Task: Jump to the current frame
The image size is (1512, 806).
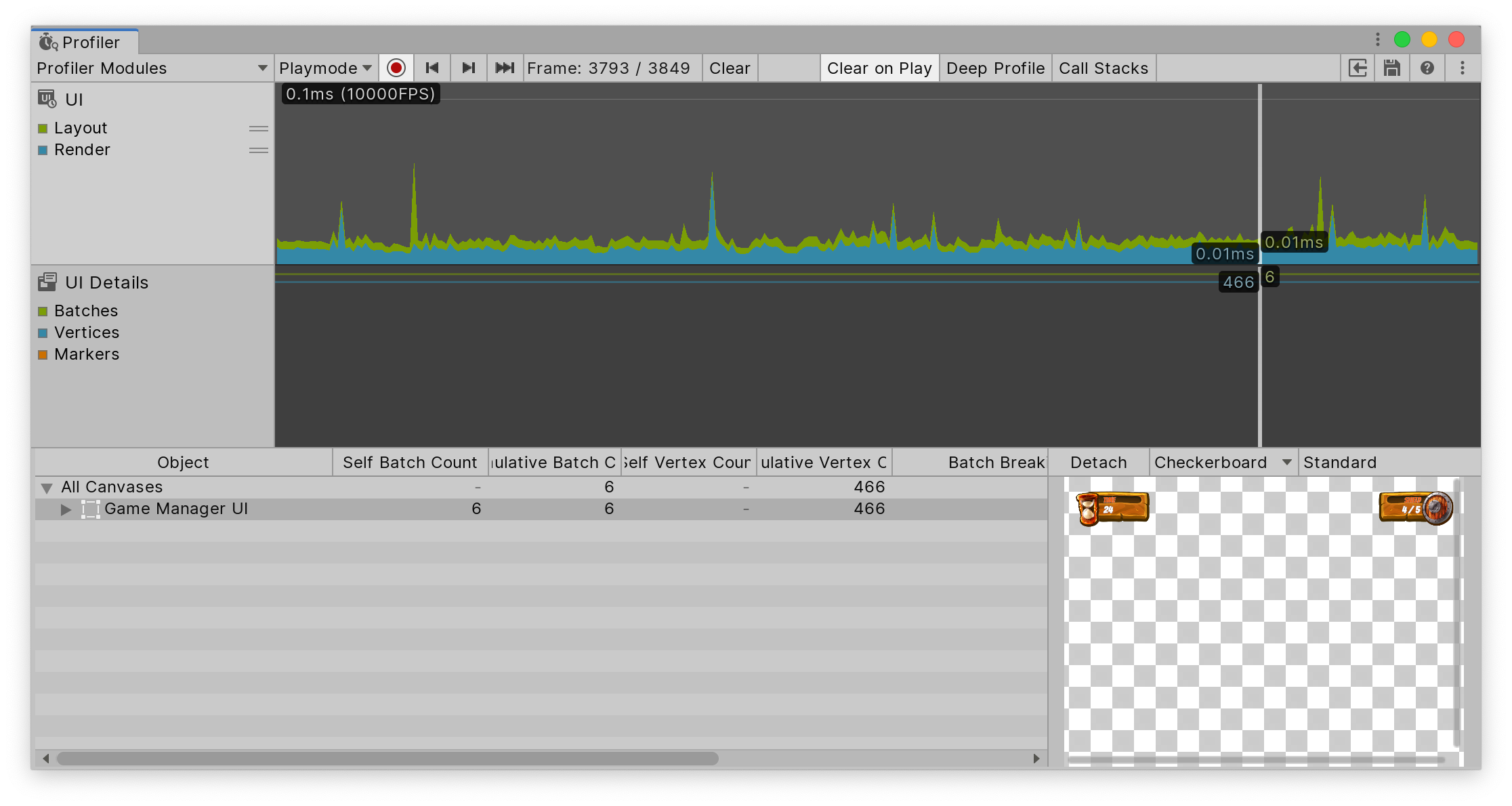Action: [505, 68]
